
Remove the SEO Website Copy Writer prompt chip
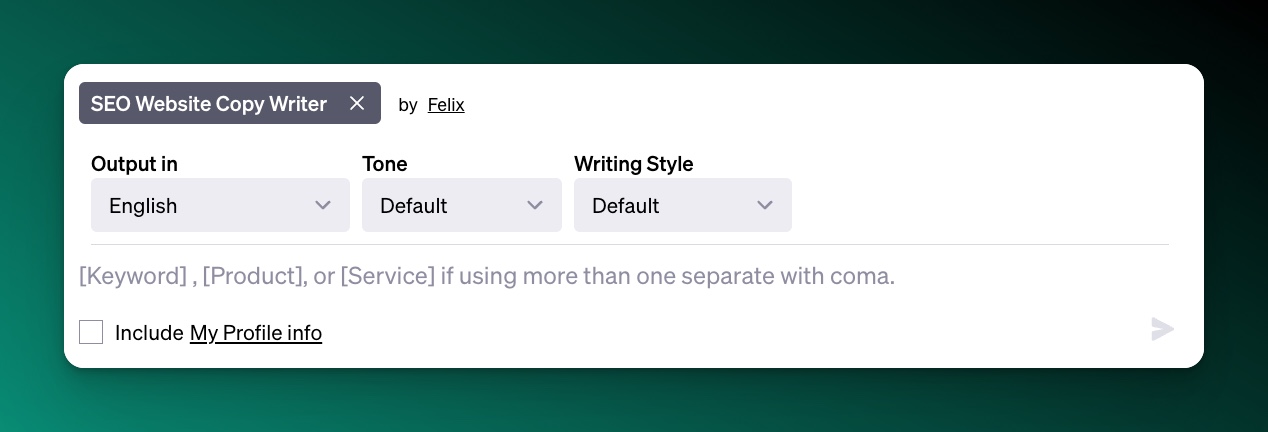(x=357, y=103)
